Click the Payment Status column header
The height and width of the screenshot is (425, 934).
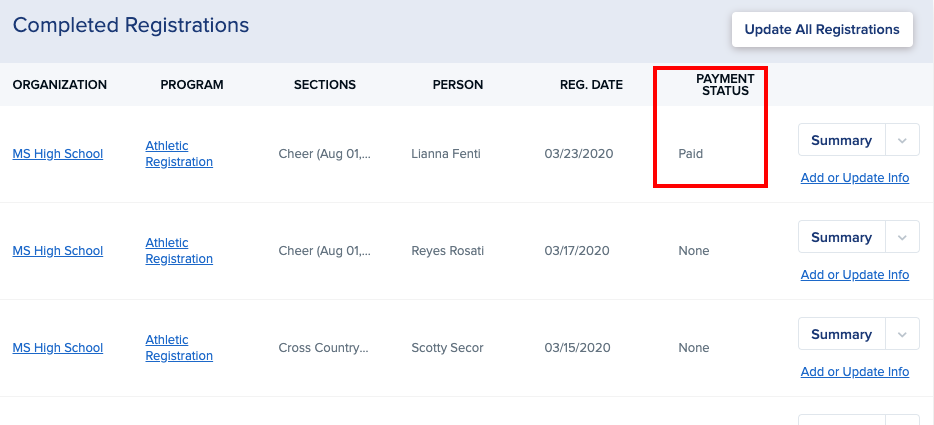(725, 85)
